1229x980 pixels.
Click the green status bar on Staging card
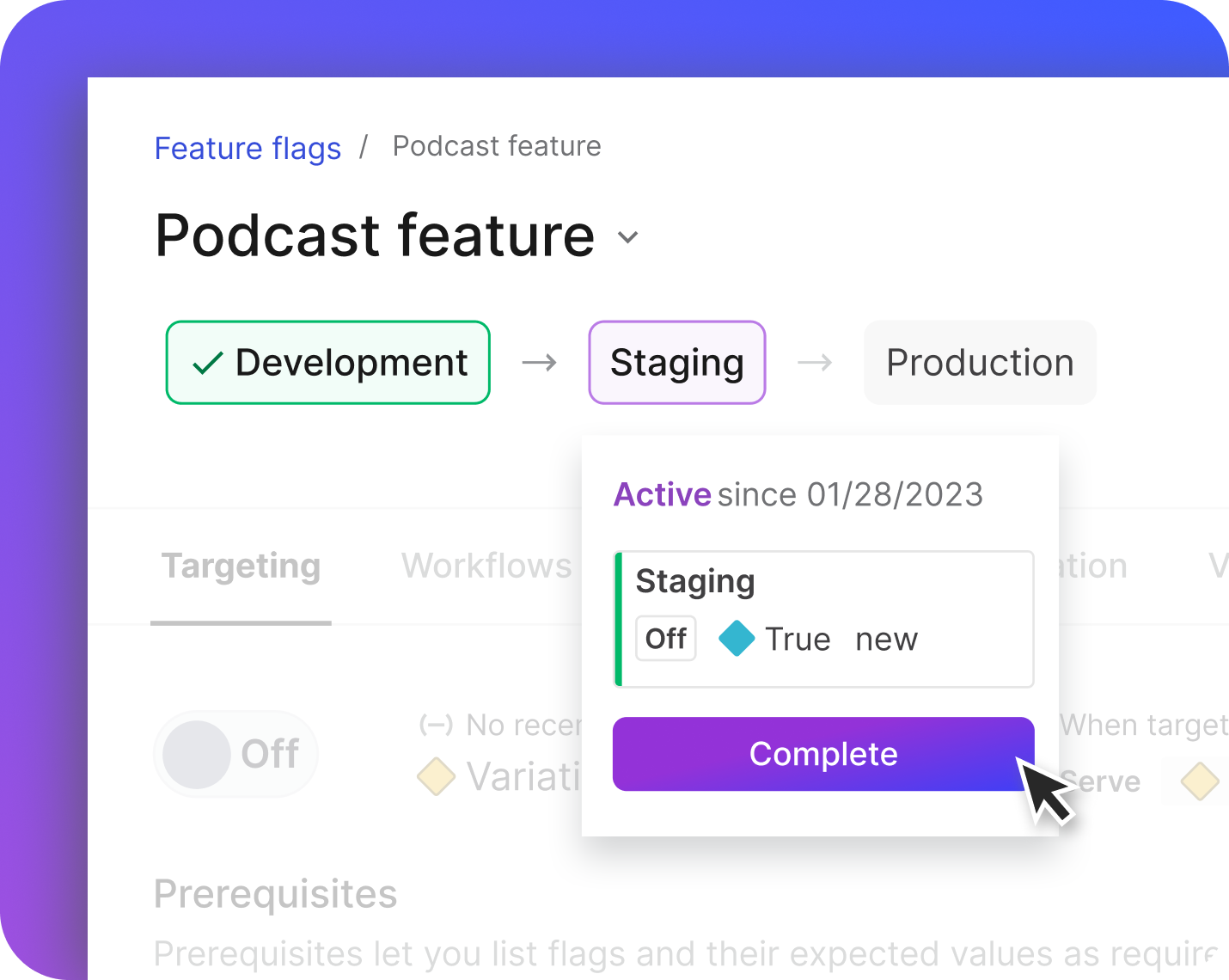619,619
